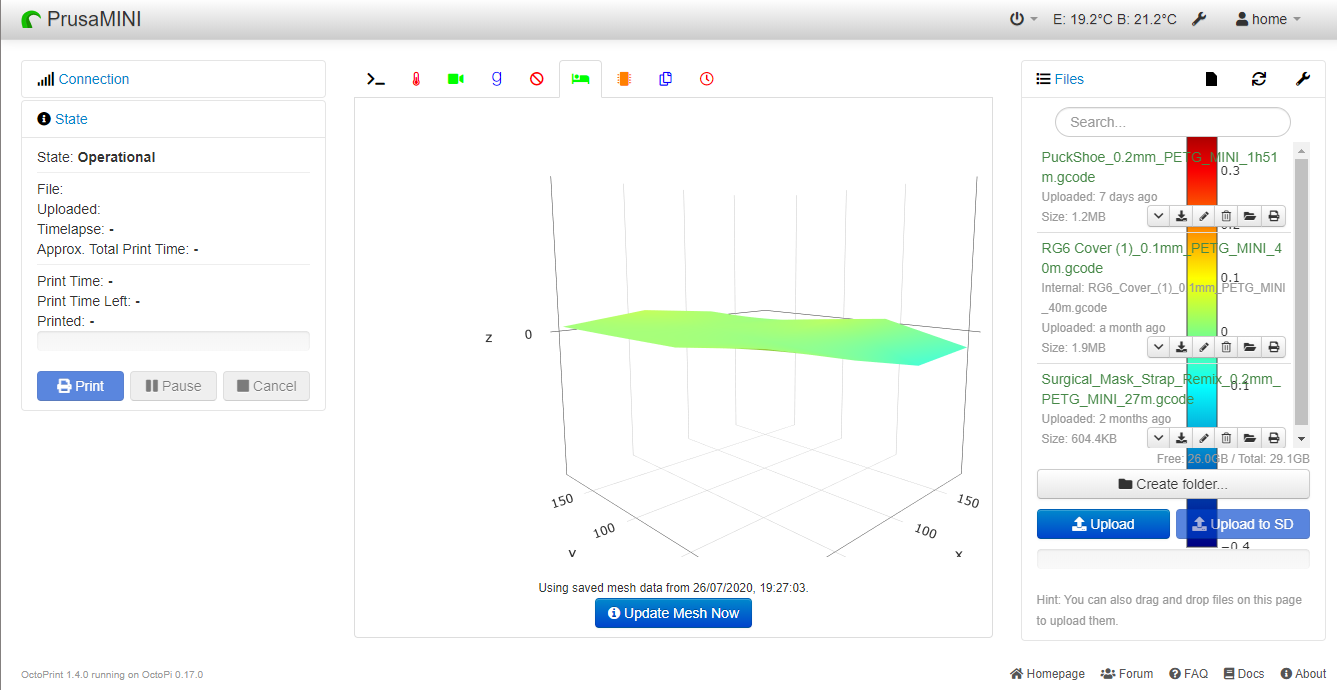Click the upload progress bar

click(1173, 559)
